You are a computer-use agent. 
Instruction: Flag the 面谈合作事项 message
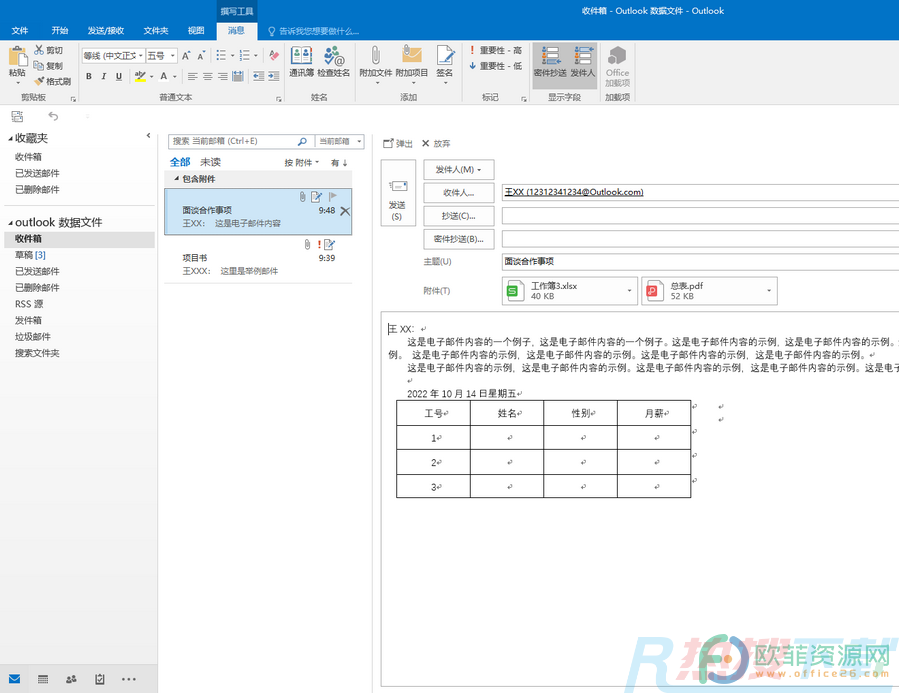(x=333, y=197)
